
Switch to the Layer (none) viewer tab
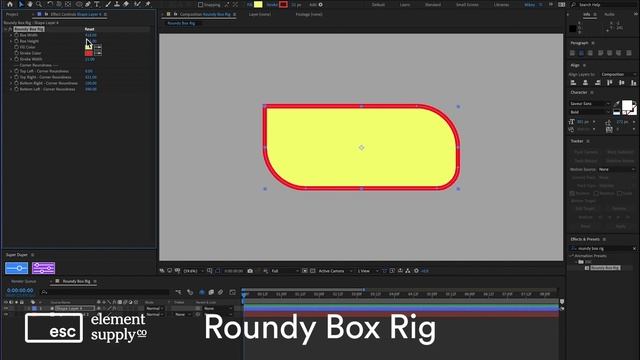(260, 14)
